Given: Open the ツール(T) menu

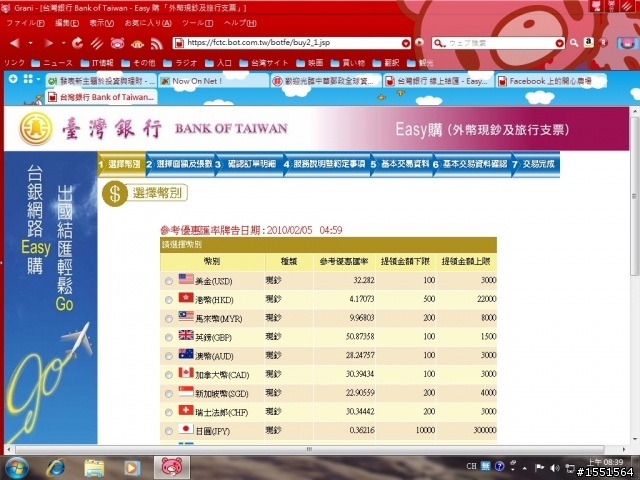Looking at the screenshot, I should [197, 23].
